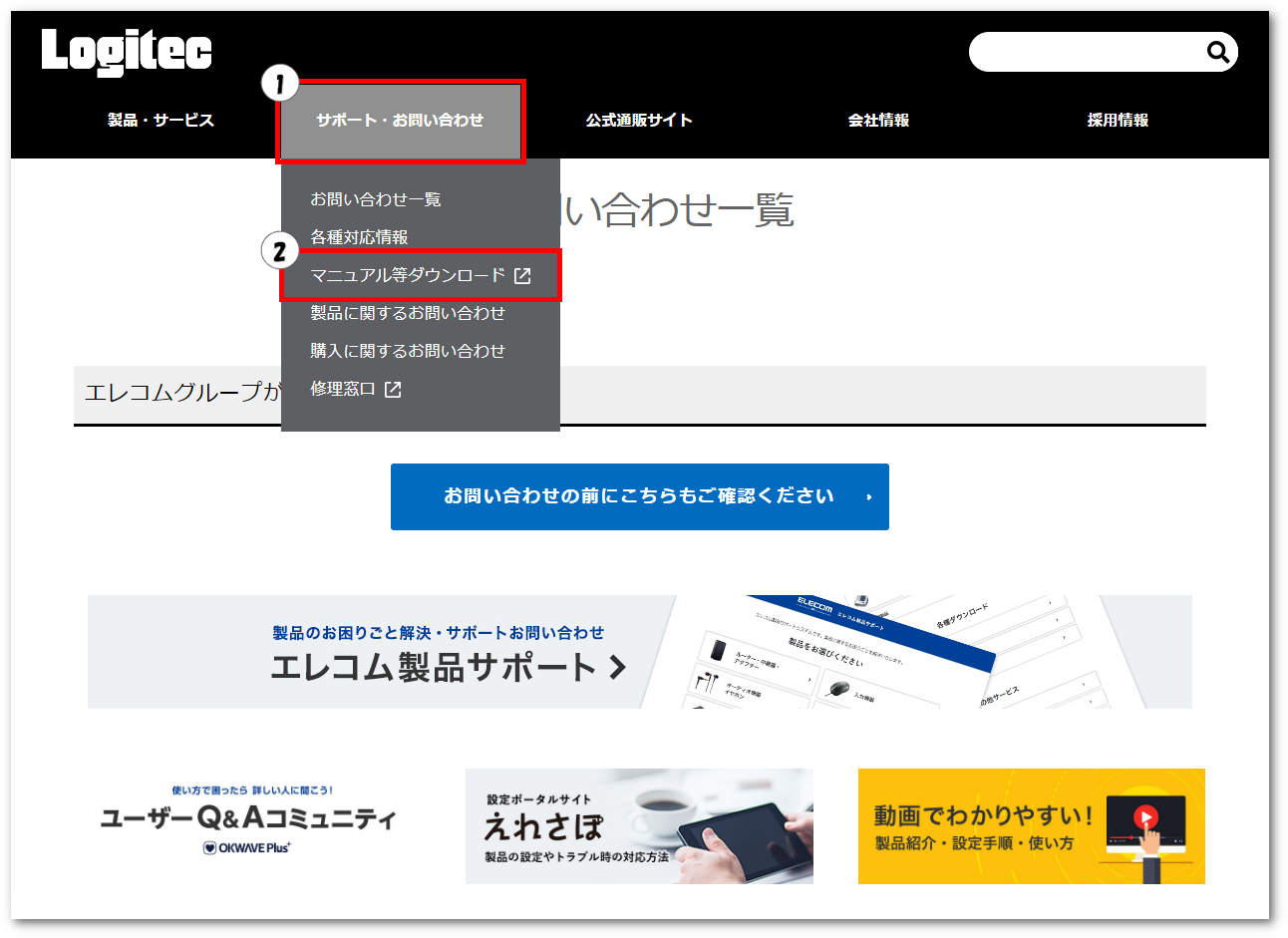Click the search magnifier icon
1288x938 pixels.
1217,52
